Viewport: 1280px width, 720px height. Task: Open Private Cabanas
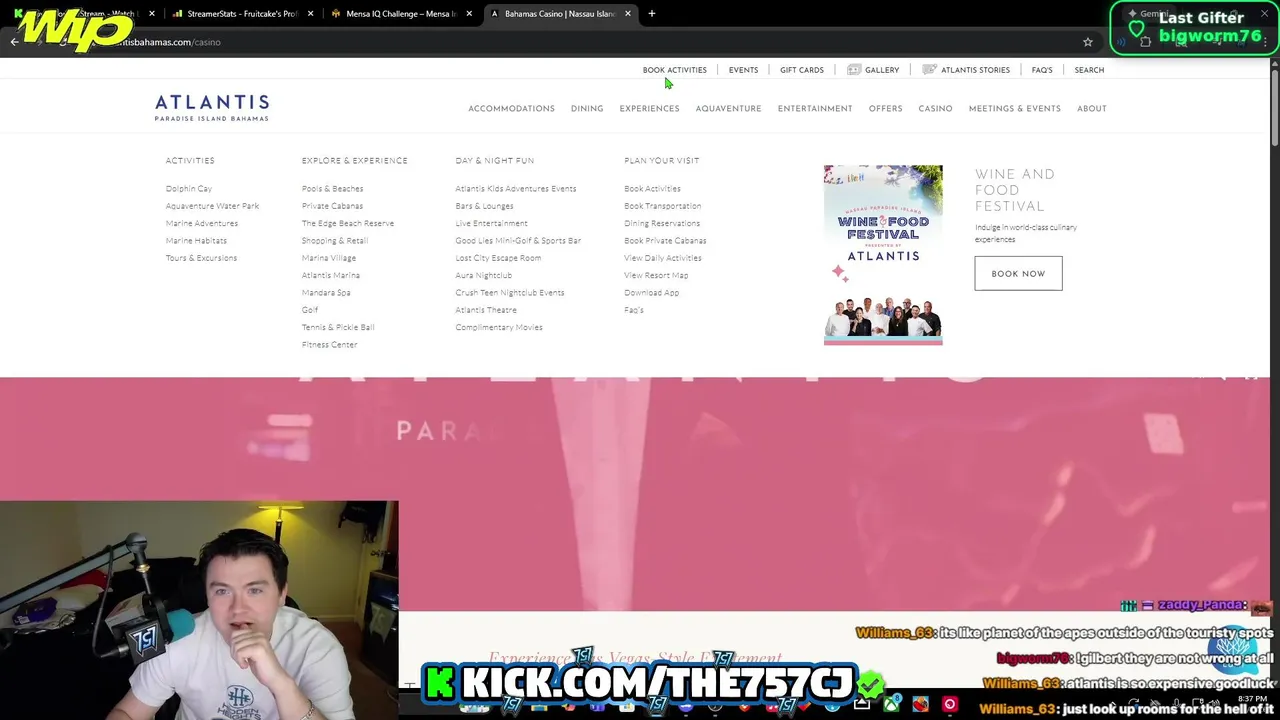[332, 206]
